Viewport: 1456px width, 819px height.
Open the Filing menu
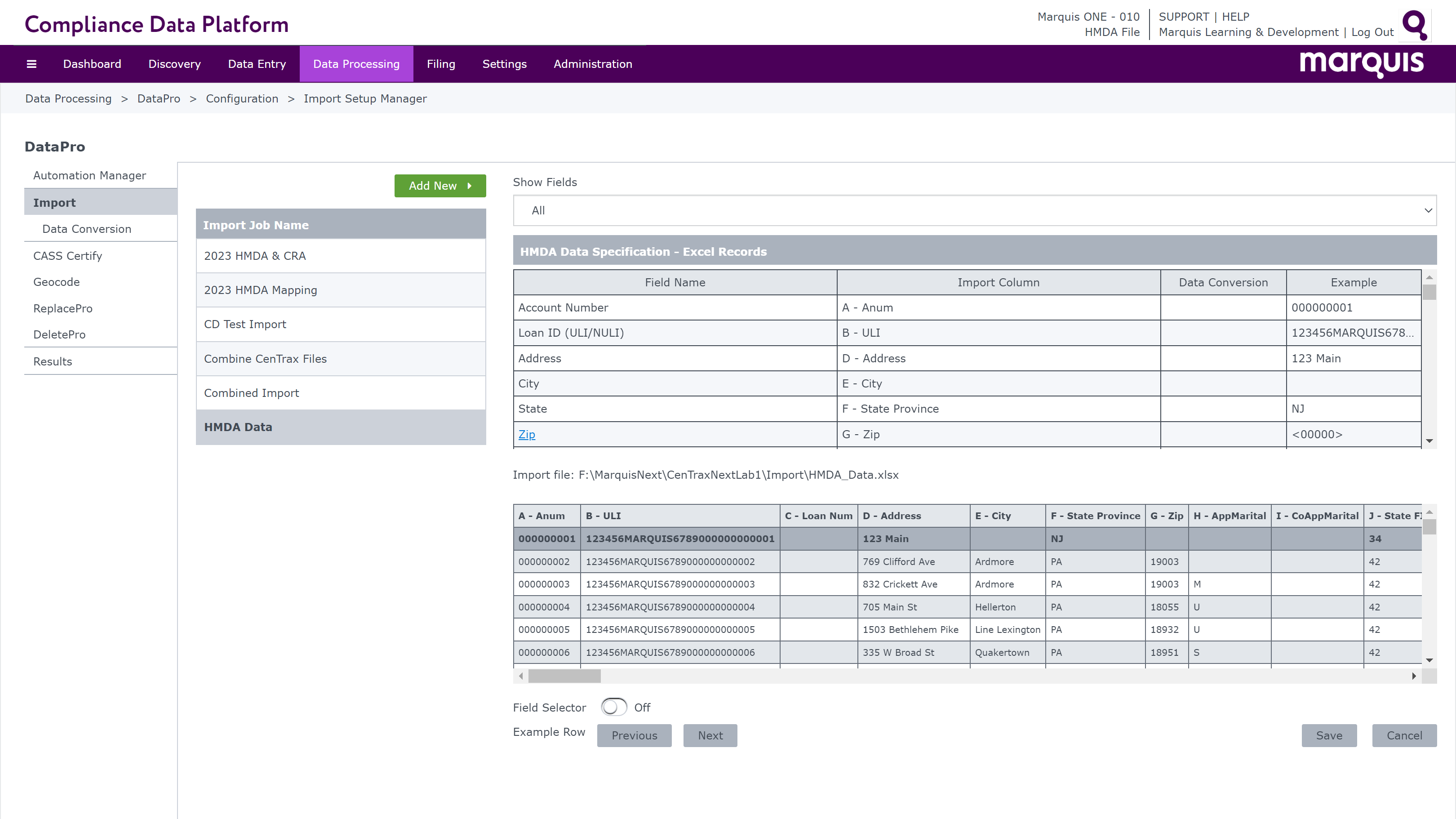[x=441, y=64]
